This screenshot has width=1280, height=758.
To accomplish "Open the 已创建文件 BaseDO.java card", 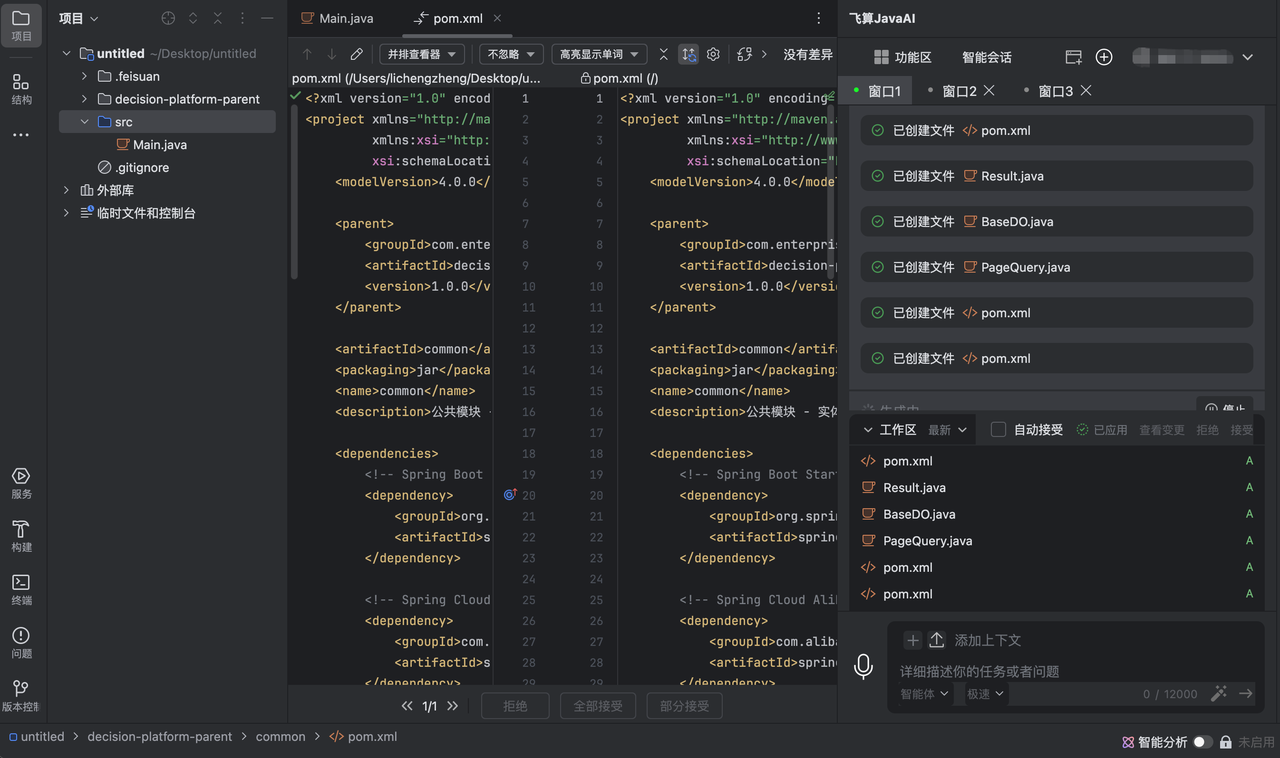I will pyautogui.click(x=1057, y=221).
